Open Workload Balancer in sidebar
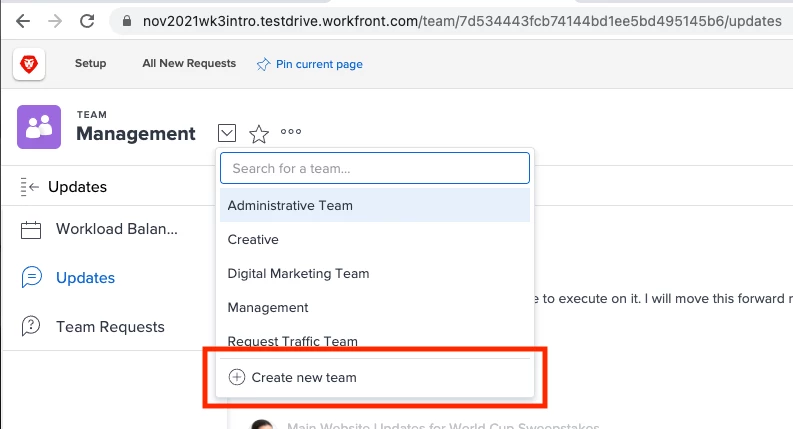Screen dimensions: 793x429 [x=117, y=229]
